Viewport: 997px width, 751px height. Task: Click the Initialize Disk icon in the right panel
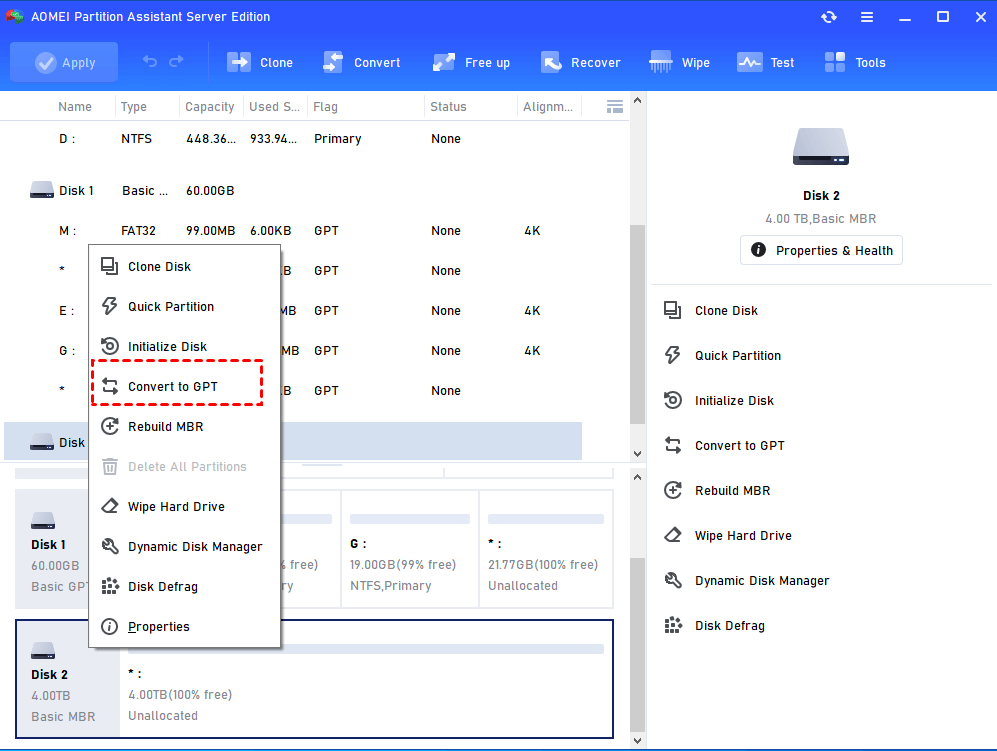(x=673, y=400)
